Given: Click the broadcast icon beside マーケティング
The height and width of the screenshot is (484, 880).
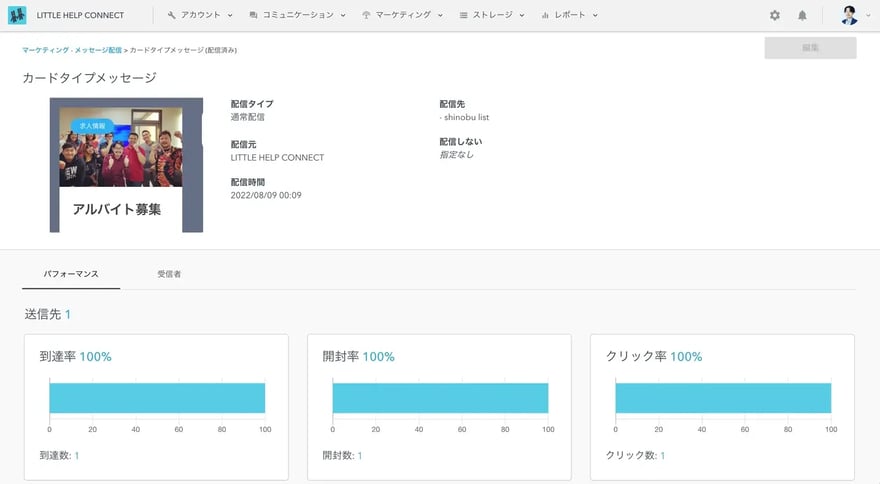Looking at the screenshot, I should click(x=366, y=16).
